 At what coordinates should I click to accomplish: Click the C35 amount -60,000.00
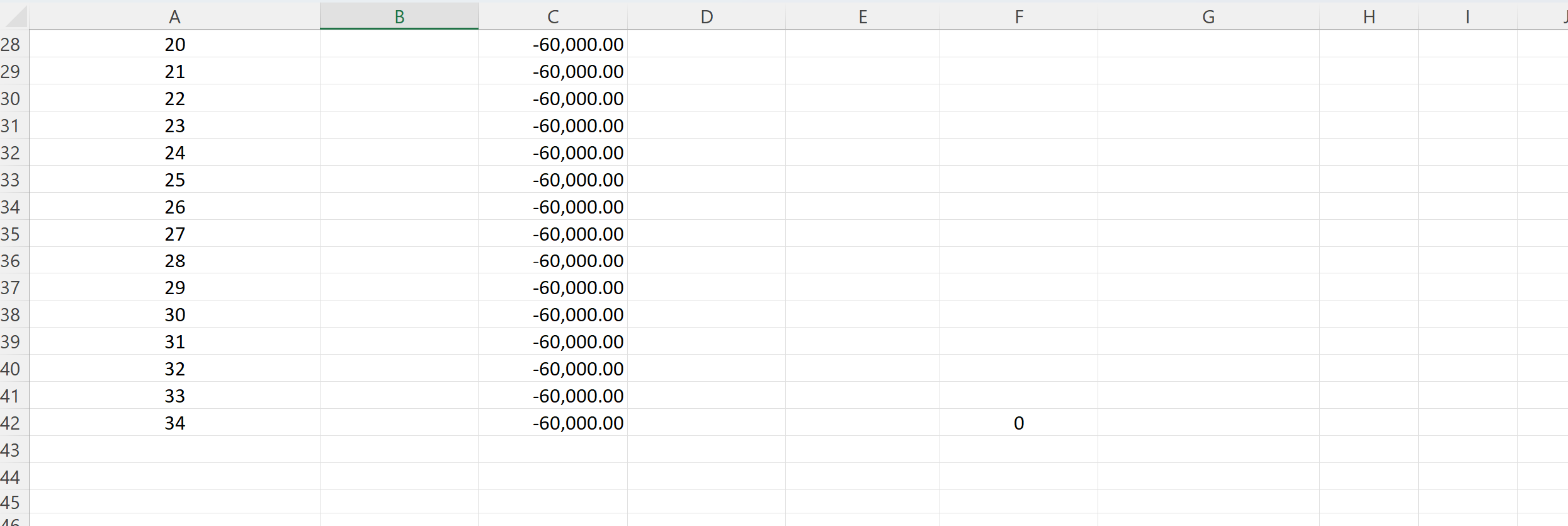(x=553, y=234)
